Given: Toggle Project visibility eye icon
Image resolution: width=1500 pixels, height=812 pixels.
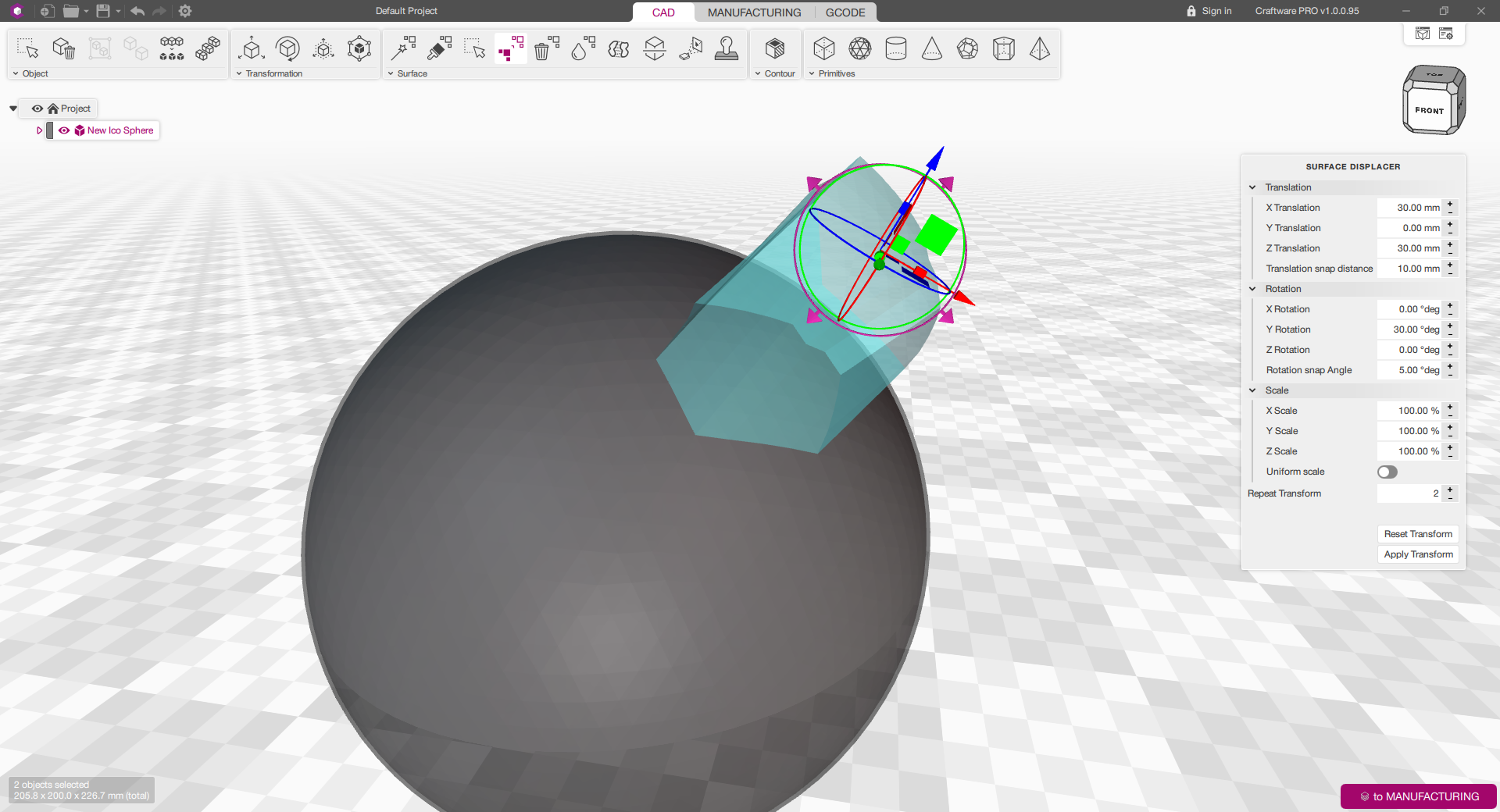Looking at the screenshot, I should click(x=37, y=109).
